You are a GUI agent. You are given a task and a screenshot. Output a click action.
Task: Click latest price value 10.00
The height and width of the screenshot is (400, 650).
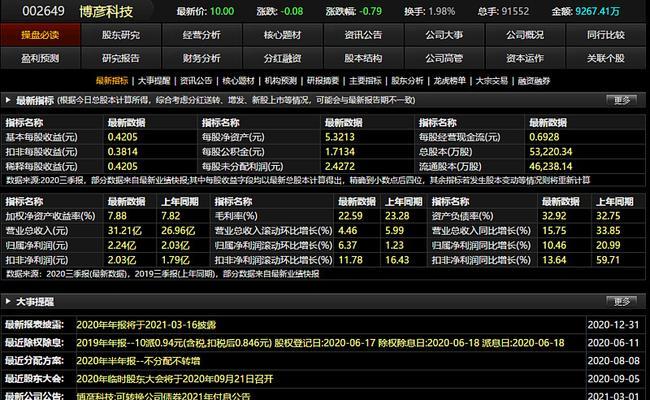point(222,11)
